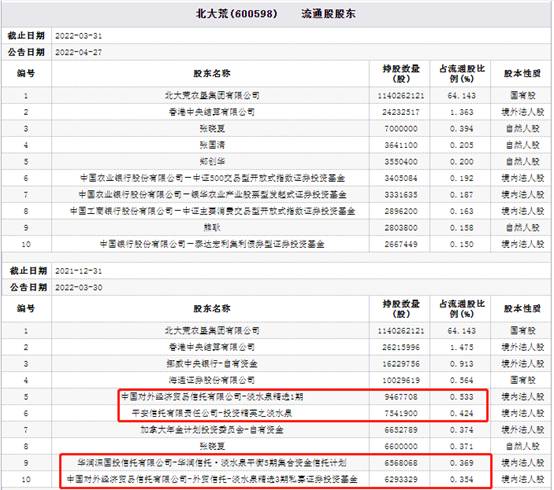The width and height of the screenshot is (554, 490).
Task: Click 股东名称 header in the top table
Action: click(x=212, y=73)
